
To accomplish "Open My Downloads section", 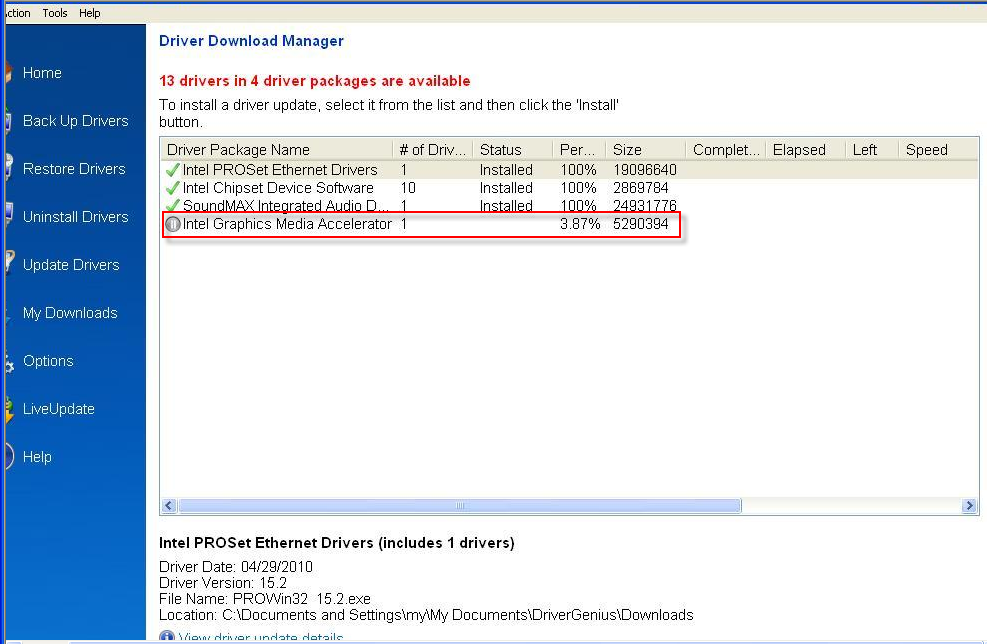I will point(70,313).
